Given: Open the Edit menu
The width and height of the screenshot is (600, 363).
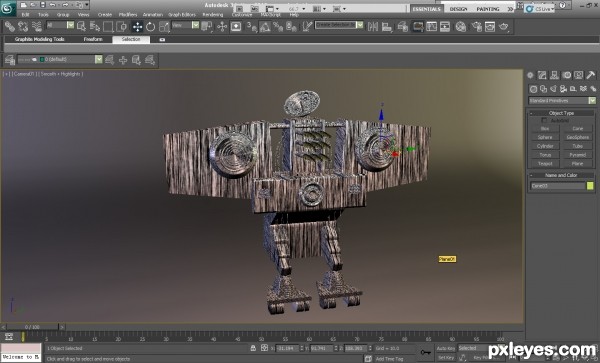Looking at the screenshot, I should (x=25, y=15).
